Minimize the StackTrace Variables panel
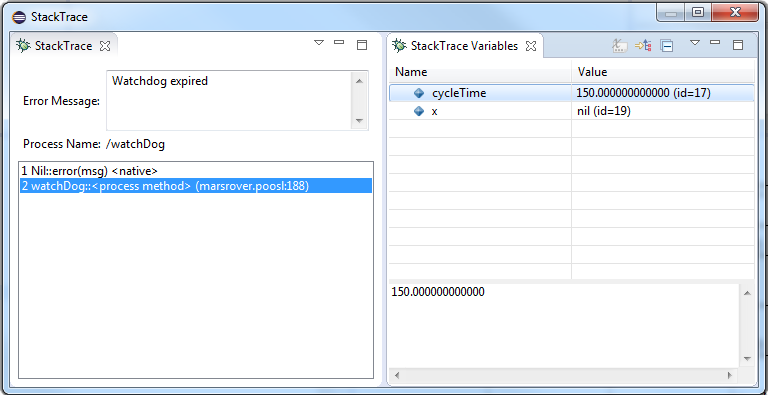The width and height of the screenshot is (768, 395). click(715, 43)
